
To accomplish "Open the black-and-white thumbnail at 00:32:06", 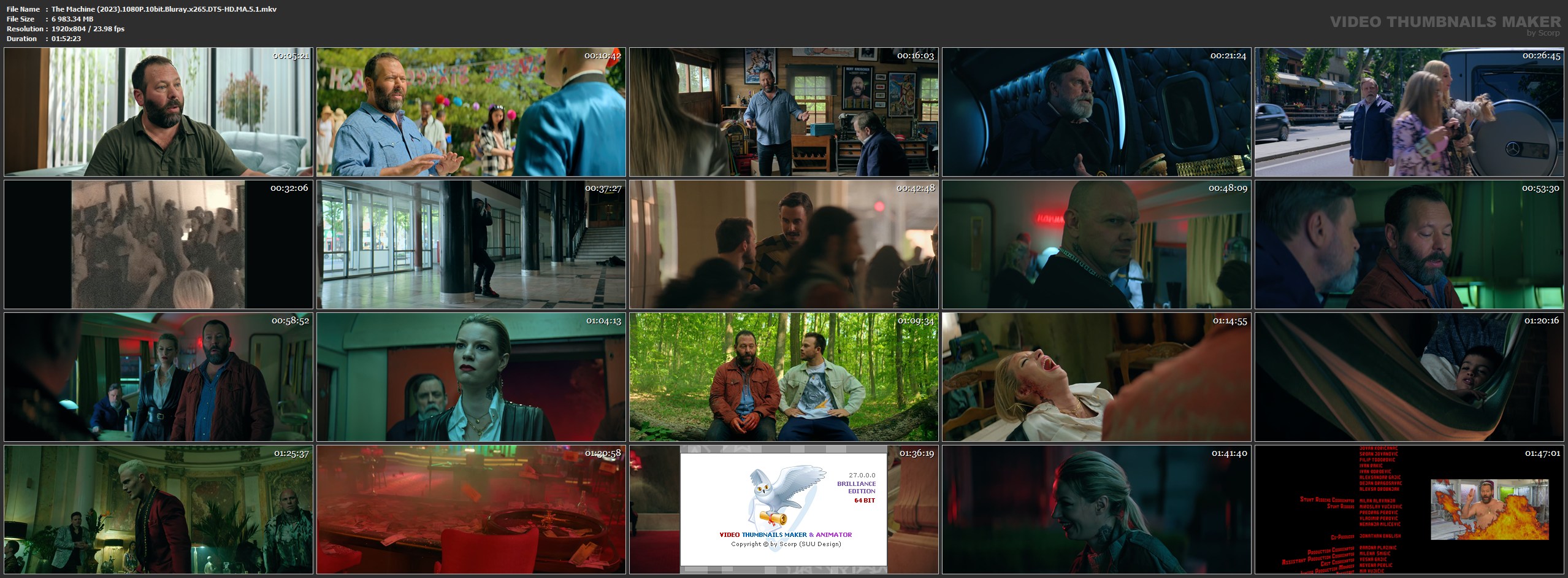I will tap(158, 245).
